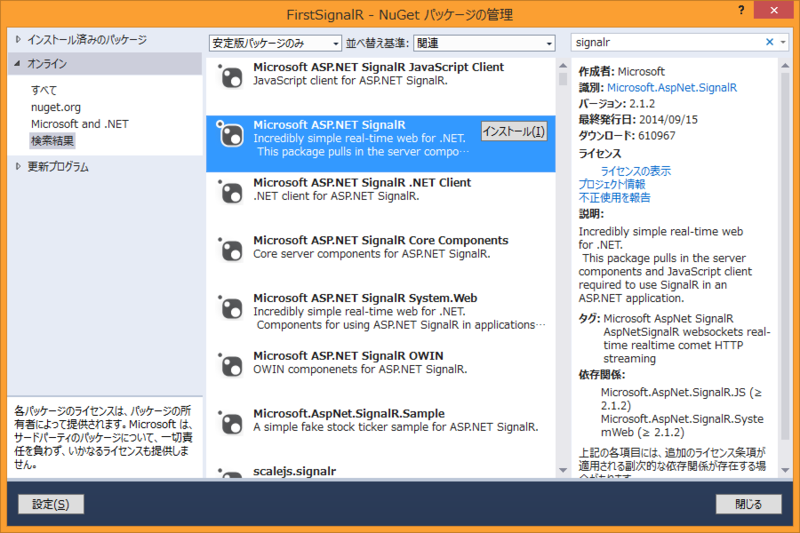
Task: Collapse the オンライン section
Action: (18, 63)
